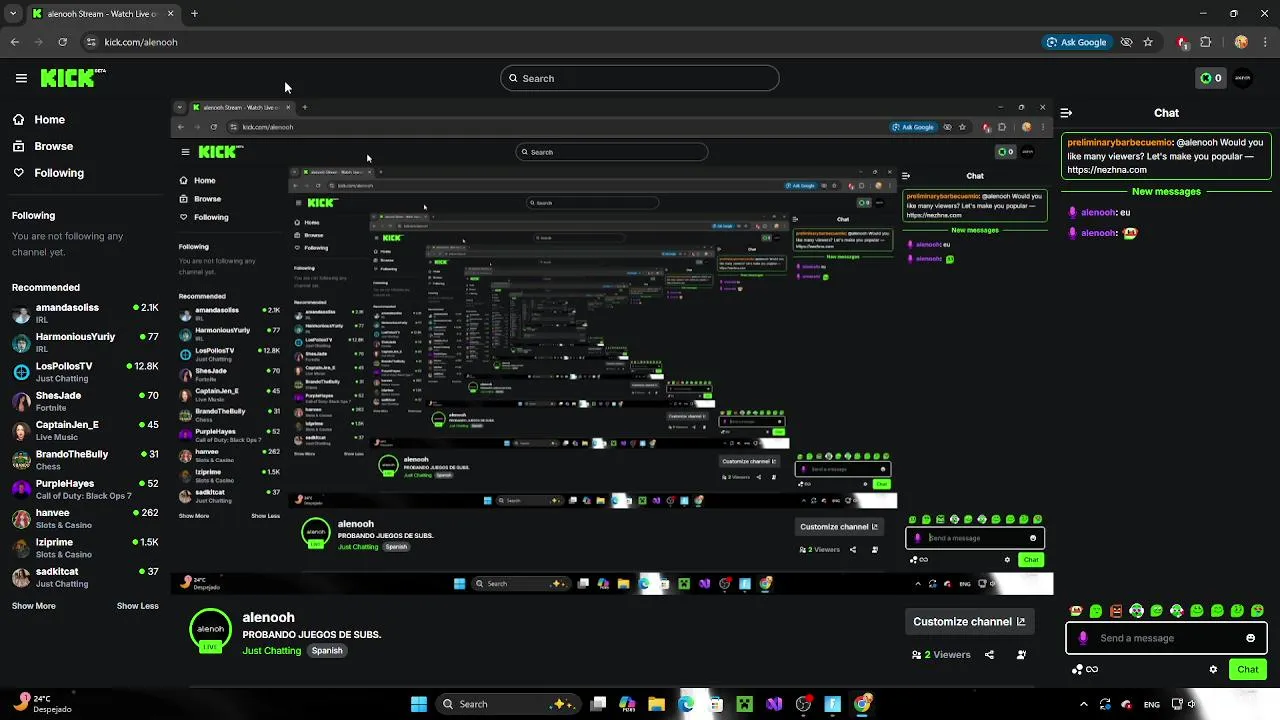
Task: Click the 2 Viewers count
Action: 941,655
